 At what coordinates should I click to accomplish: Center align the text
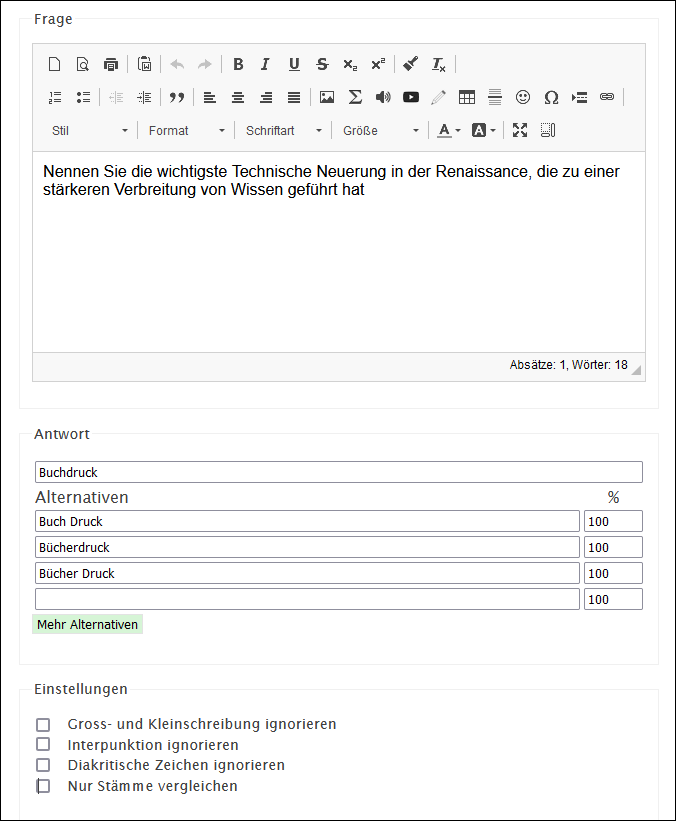238,97
